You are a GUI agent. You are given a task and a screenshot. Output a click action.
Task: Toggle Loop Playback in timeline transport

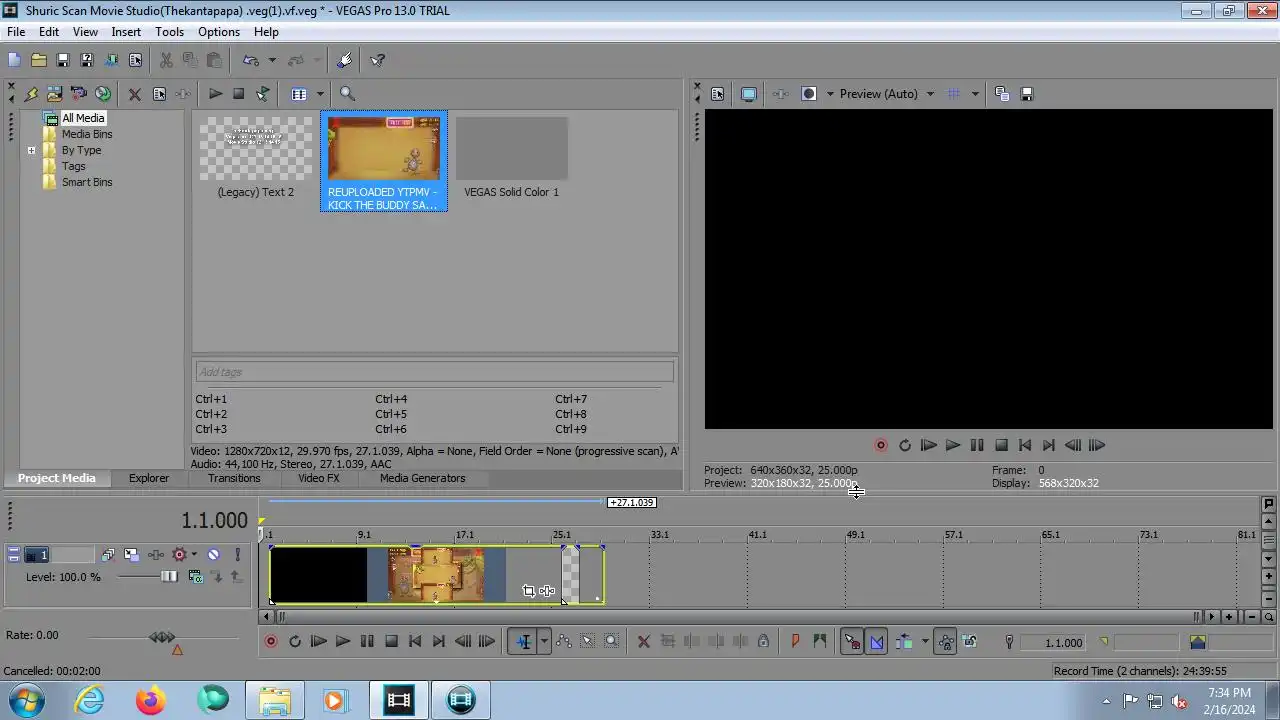pos(294,642)
